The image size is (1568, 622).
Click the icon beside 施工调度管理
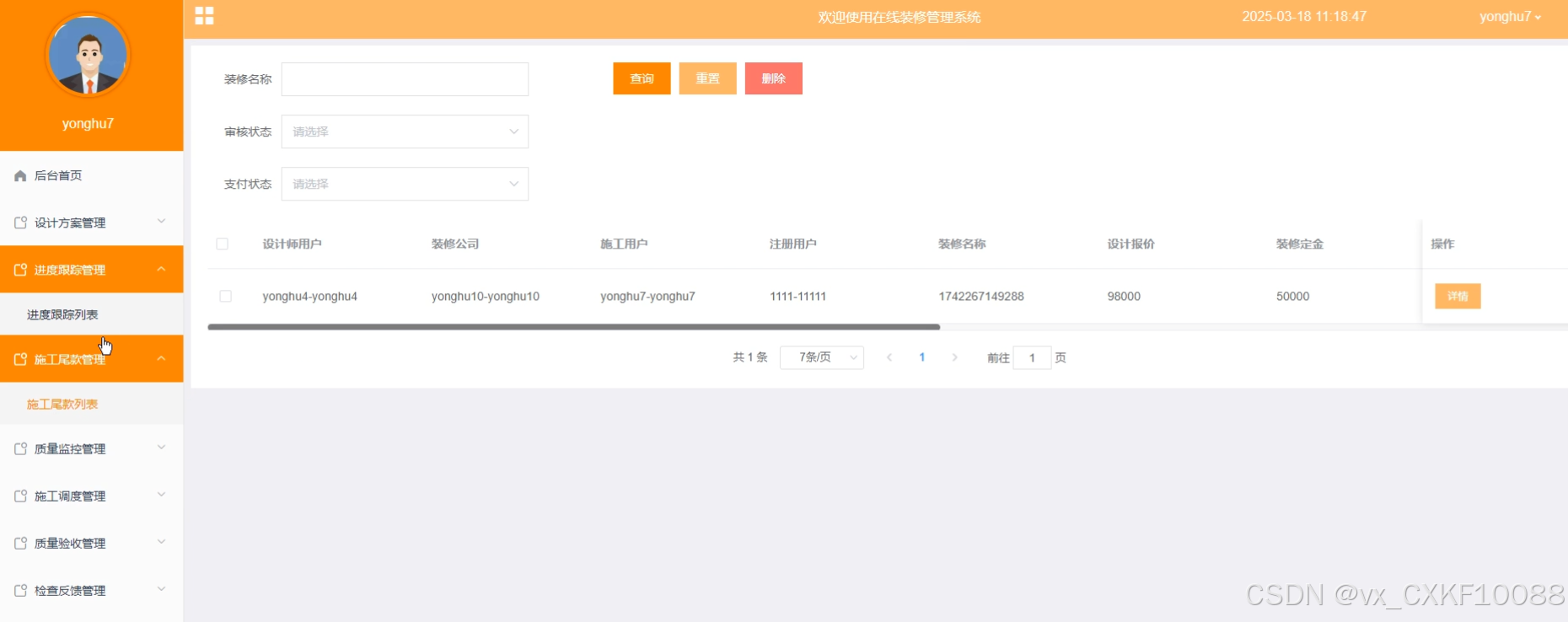point(20,496)
